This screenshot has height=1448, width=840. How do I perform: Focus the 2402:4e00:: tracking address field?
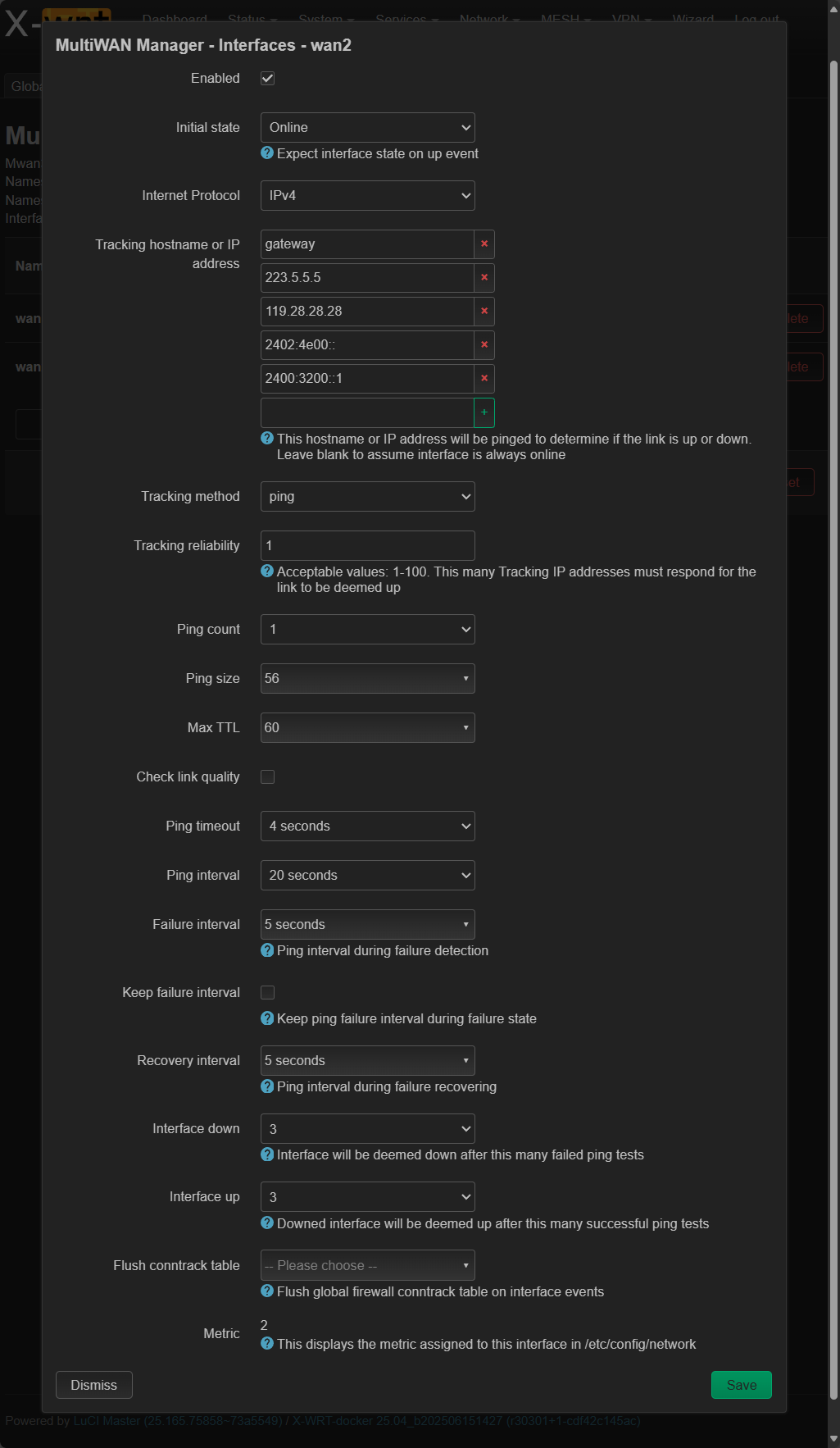[x=367, y=345]
